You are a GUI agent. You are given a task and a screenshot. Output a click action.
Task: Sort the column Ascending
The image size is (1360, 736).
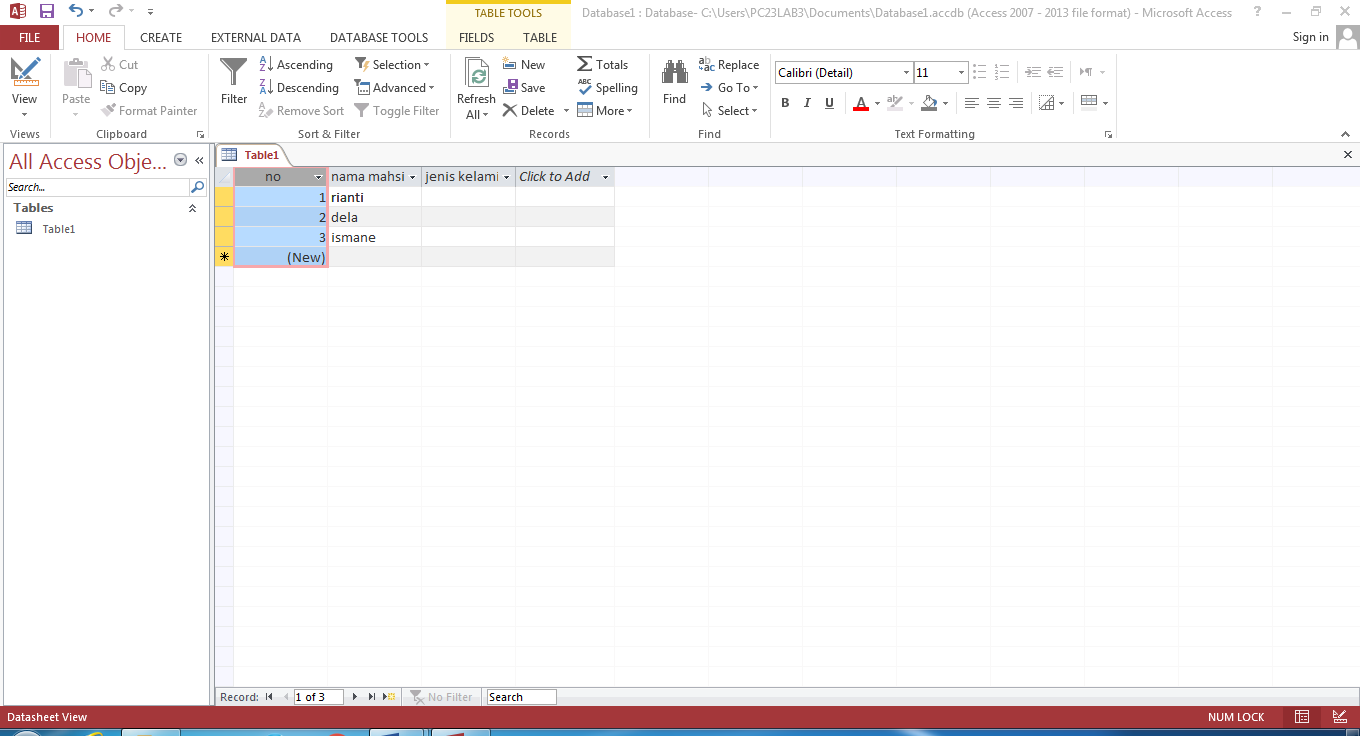296,65
